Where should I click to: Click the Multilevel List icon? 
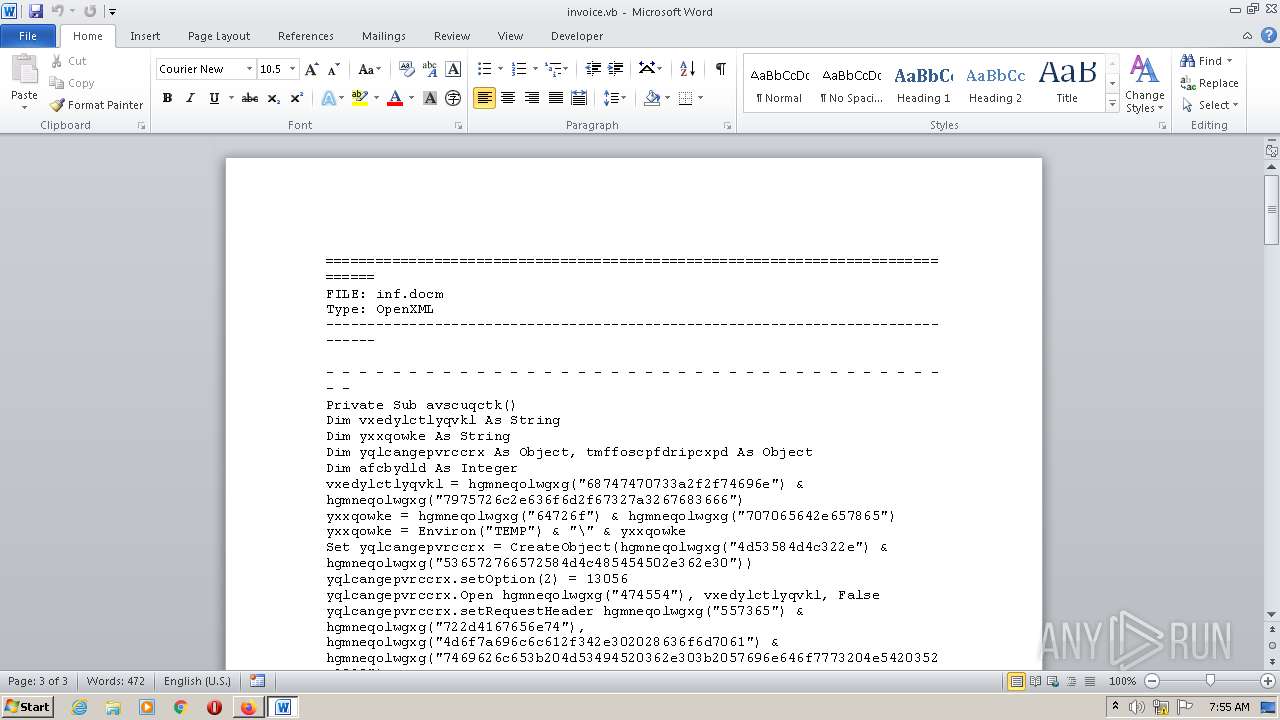pyautogui.click(x=553, y=69)
